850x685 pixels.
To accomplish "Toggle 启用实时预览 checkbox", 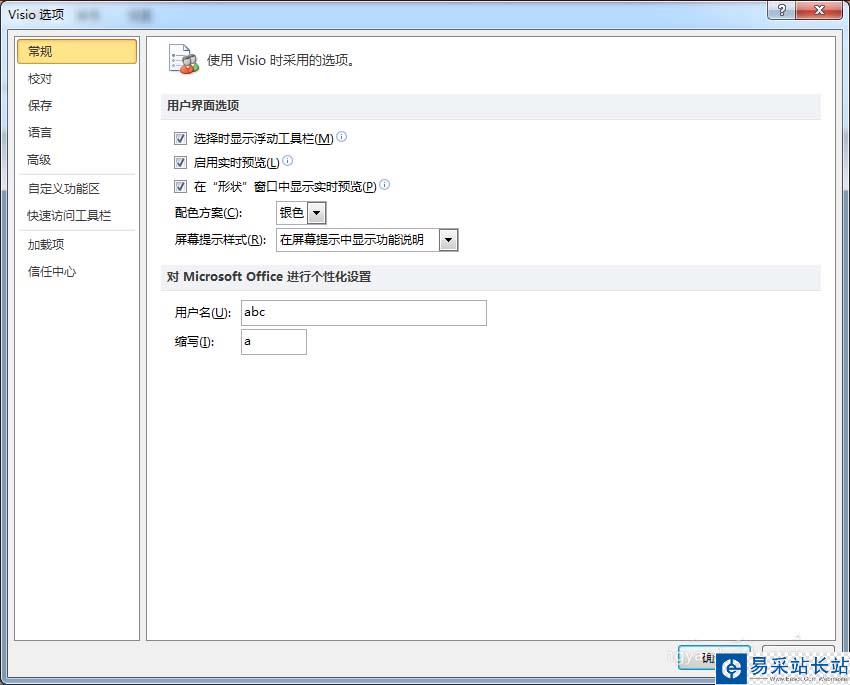I will (x=181, y=163).
